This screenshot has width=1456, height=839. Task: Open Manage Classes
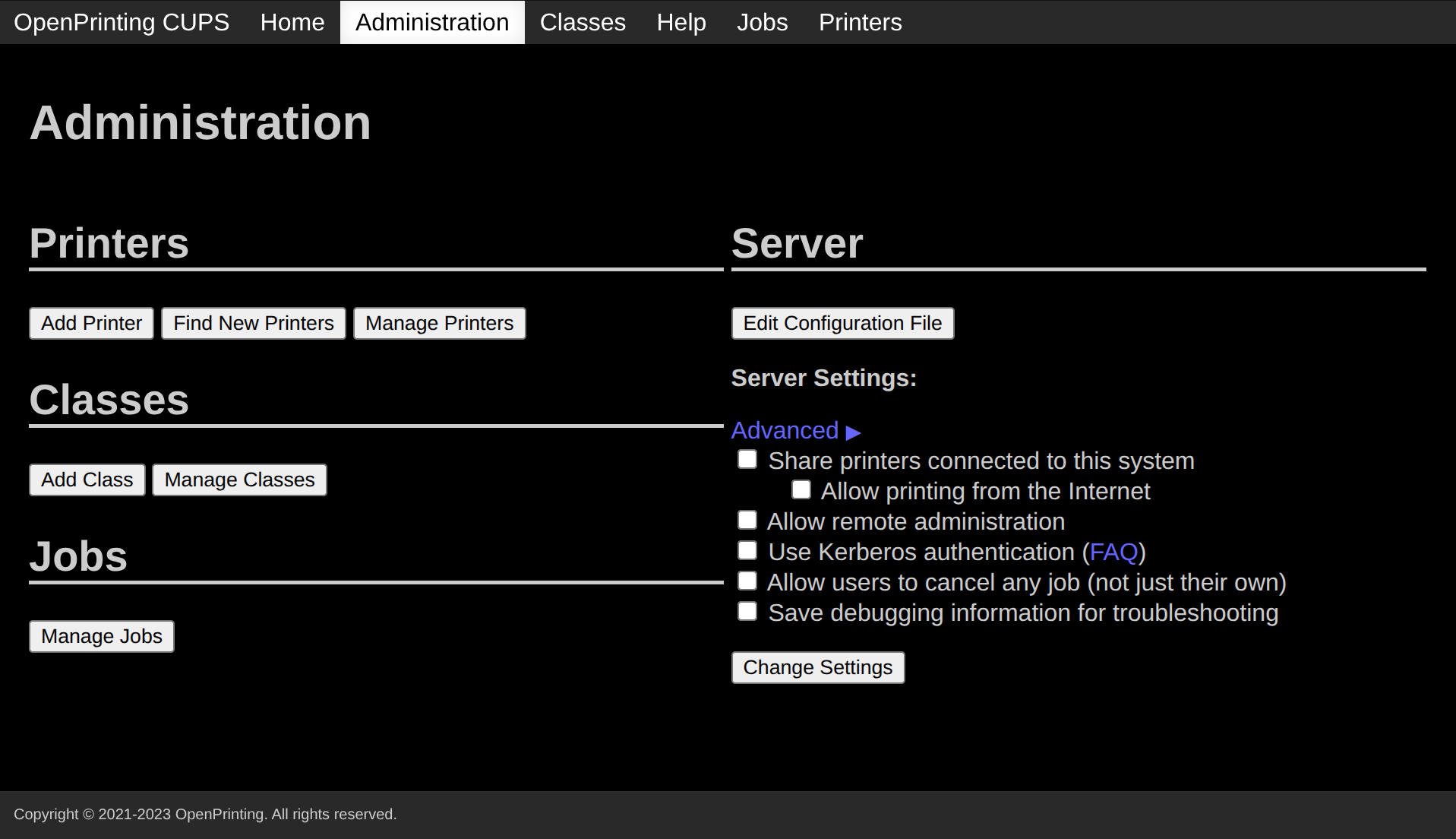(x=239, y=480)
